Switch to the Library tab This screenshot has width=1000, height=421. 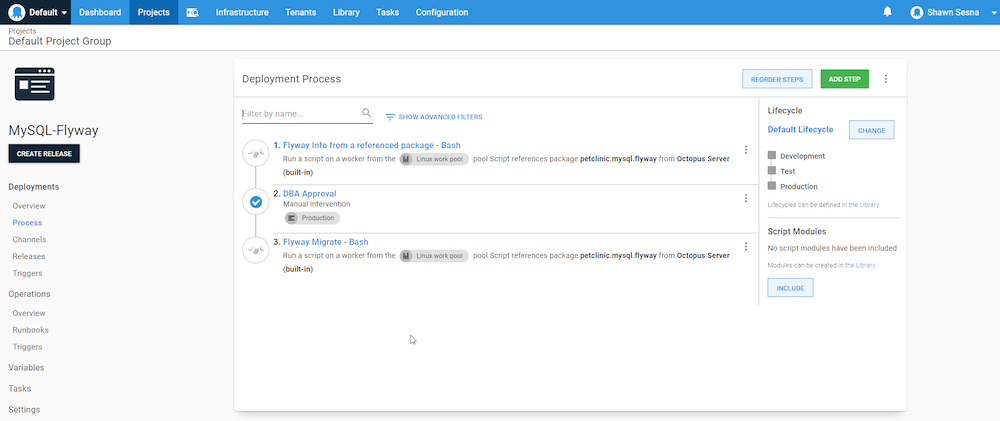click(346, 12)
